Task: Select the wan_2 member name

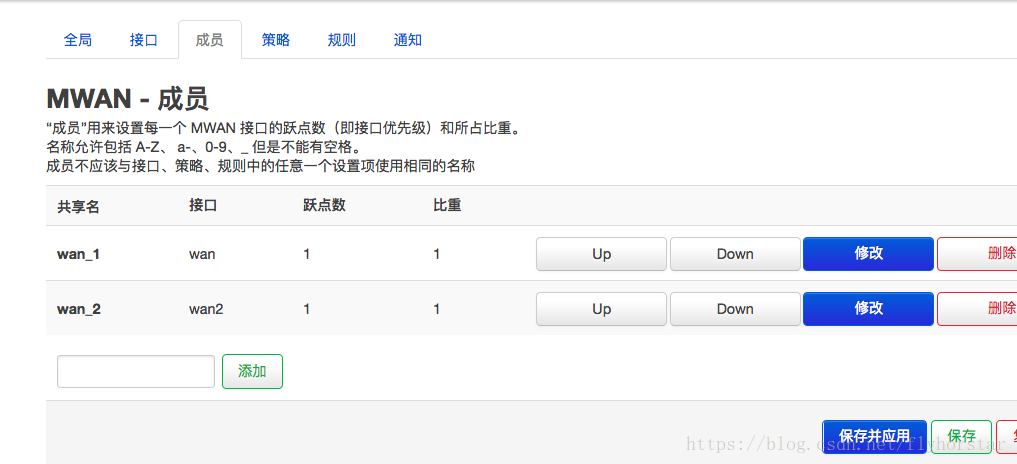Action: (x=78, y=310)
